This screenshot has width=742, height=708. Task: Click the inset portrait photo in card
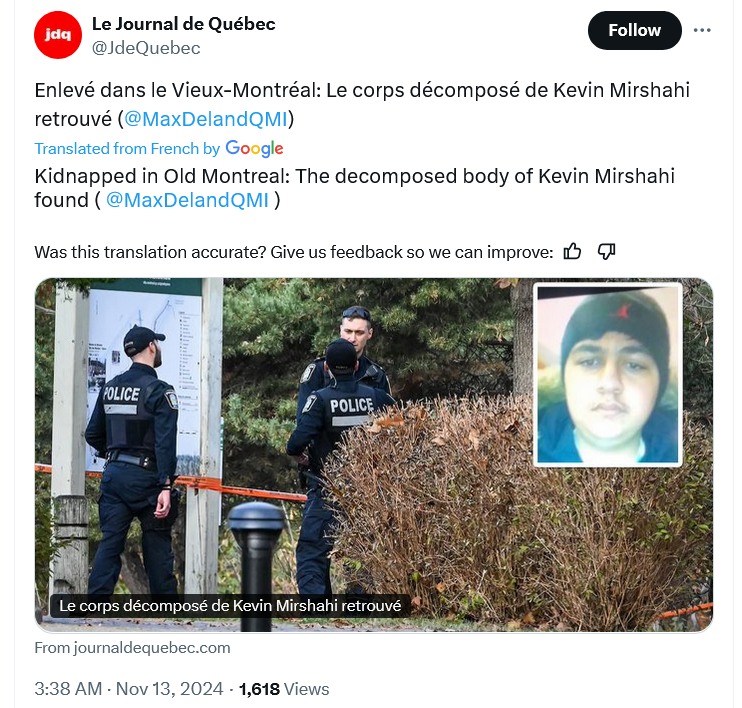tap(608, 375)
